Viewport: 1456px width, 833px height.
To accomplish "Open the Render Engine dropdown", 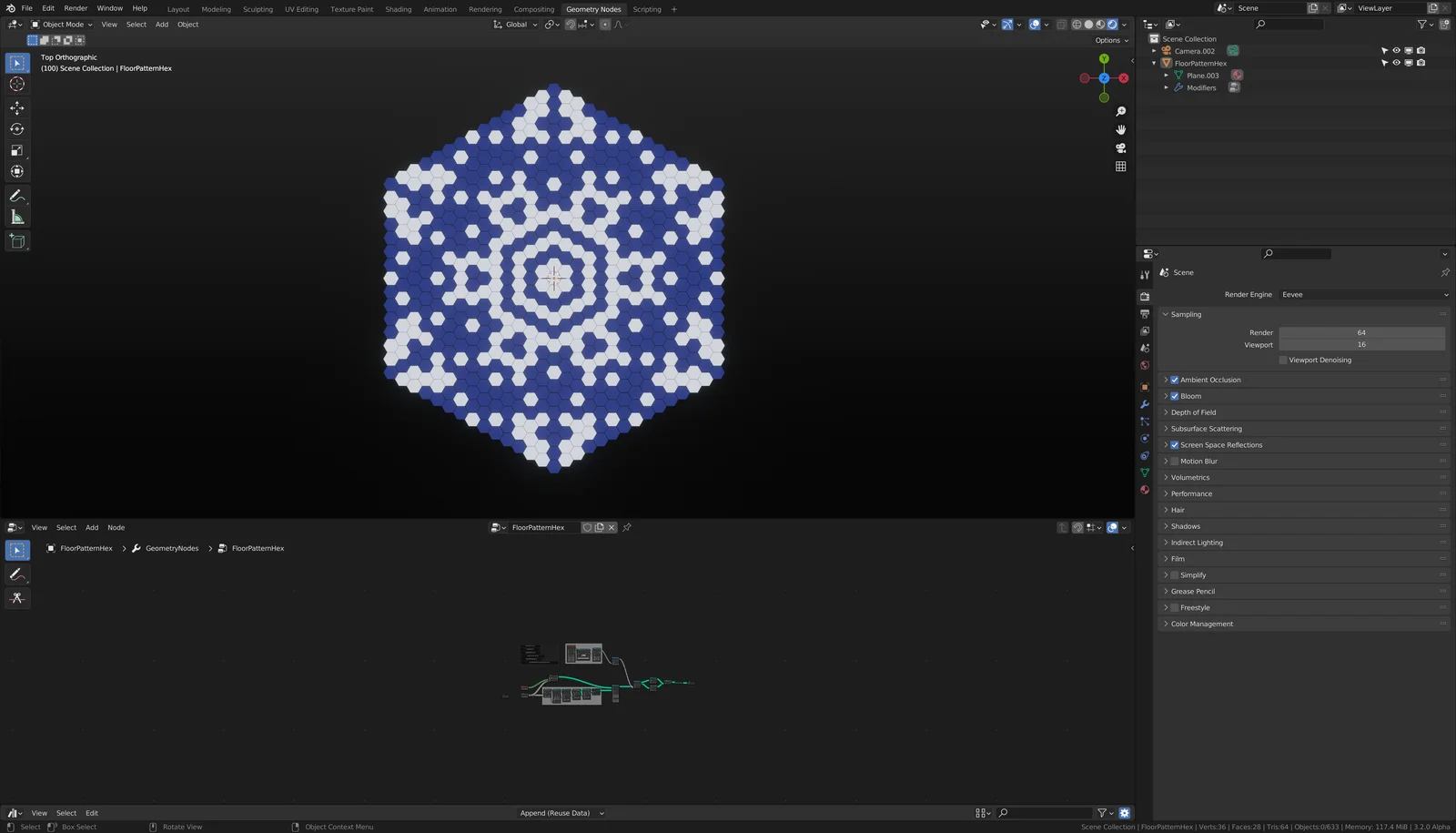I will [1362, 294].
